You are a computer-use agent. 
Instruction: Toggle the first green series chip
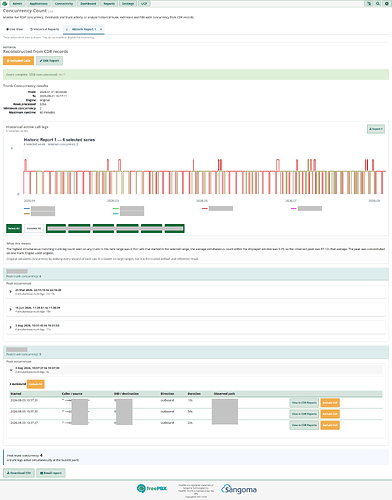(x=56, y=228)
